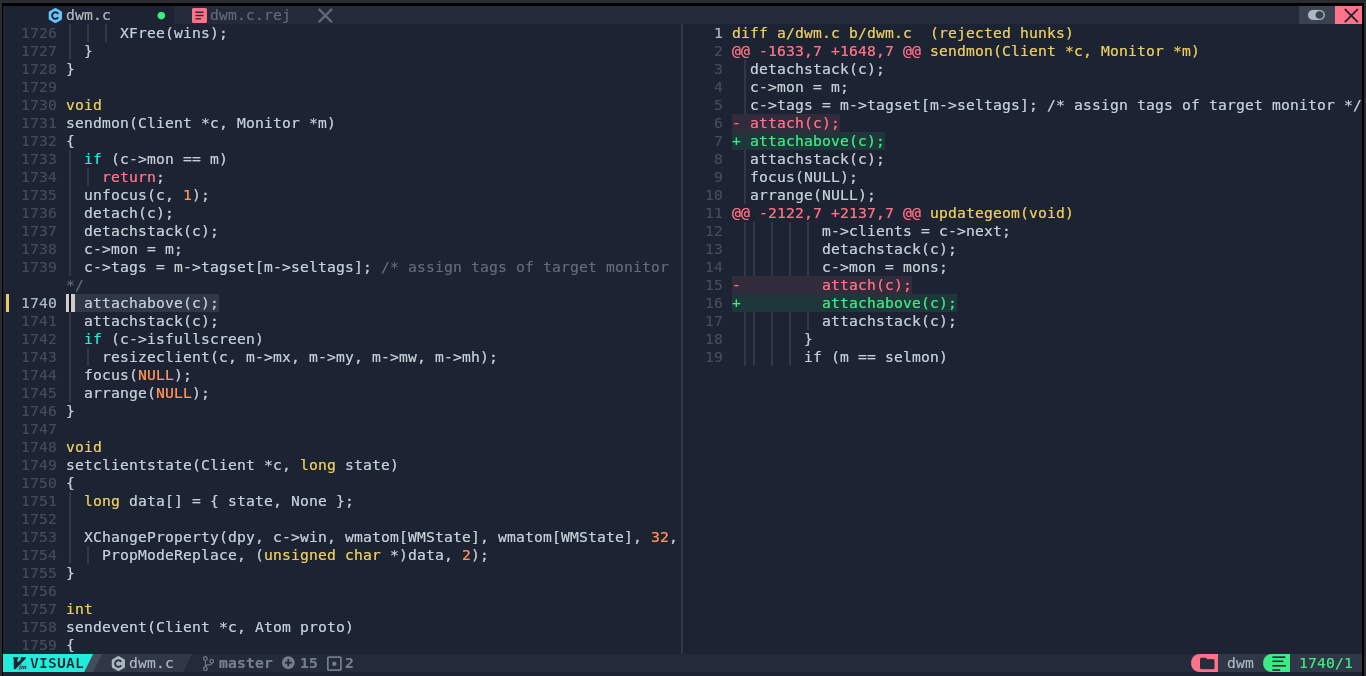Close the dwm.c.rej tab with its X

325,15
